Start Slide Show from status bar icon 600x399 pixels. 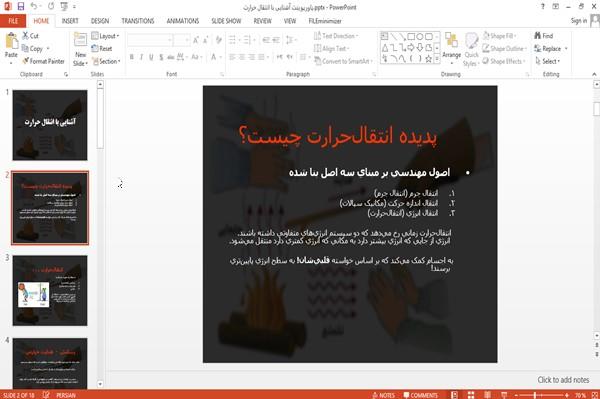(504, 395)
